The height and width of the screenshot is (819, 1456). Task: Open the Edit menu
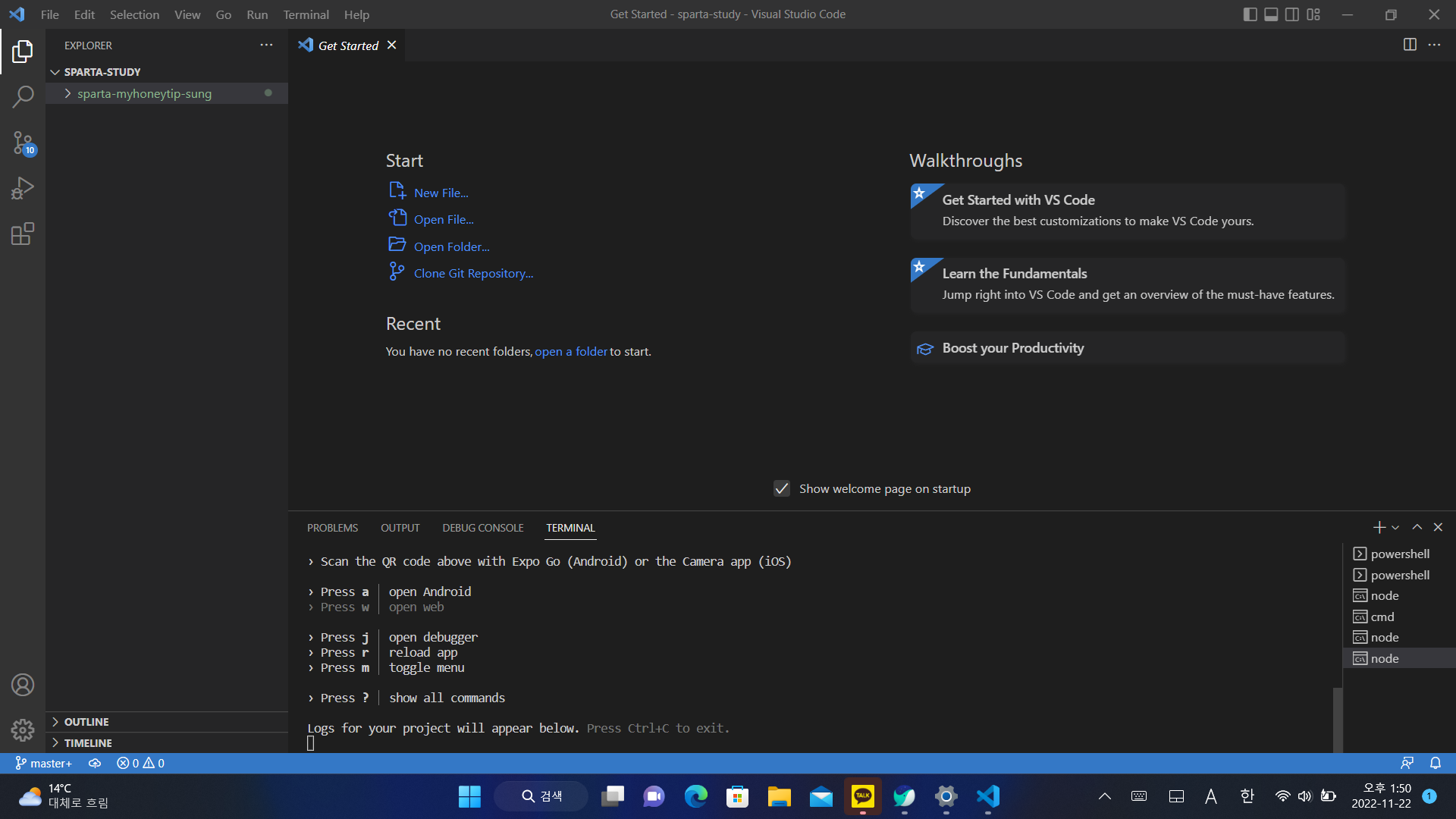[x=84, y=14]
